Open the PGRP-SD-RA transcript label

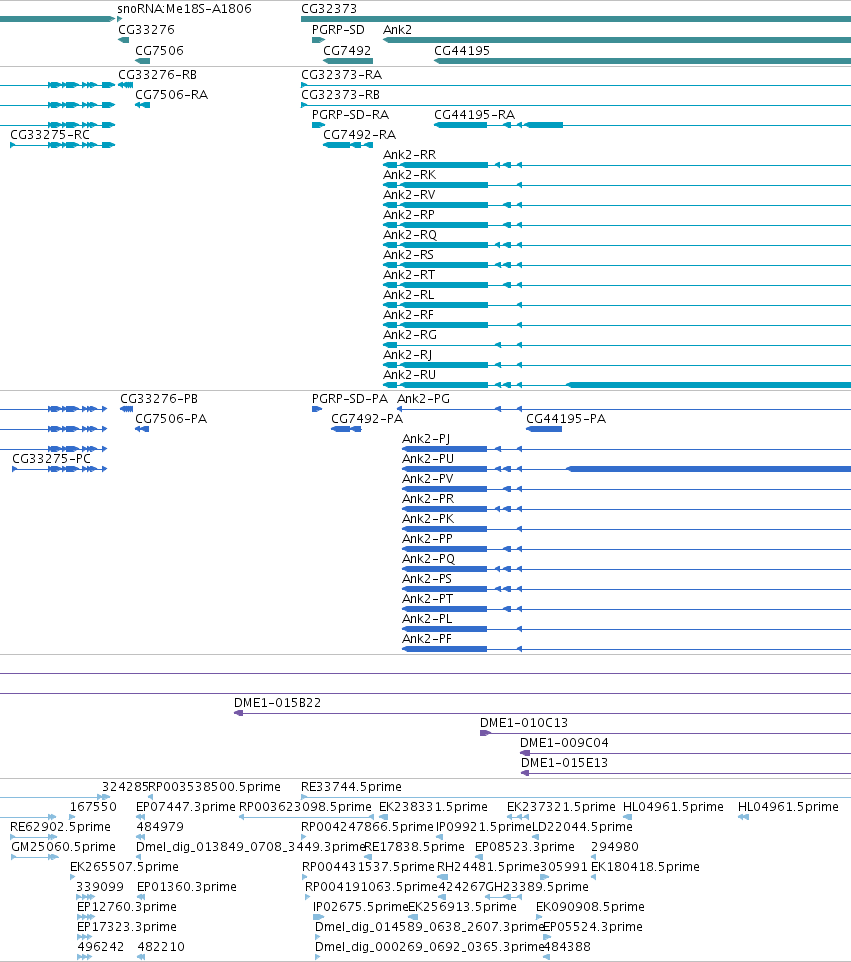click(x=350, y=115)
